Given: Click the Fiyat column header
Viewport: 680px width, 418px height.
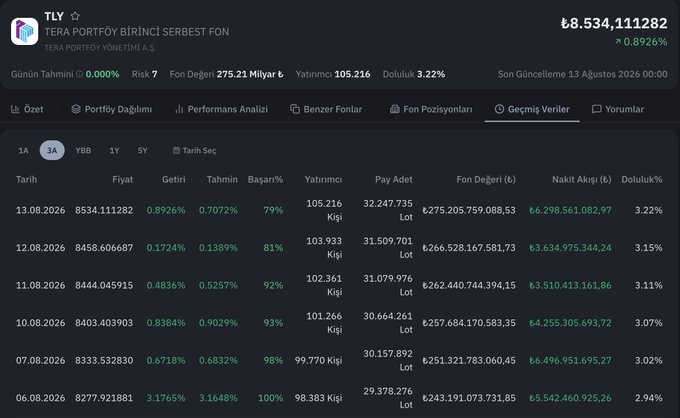Looking at the screenshot, I should coord(122,180).
